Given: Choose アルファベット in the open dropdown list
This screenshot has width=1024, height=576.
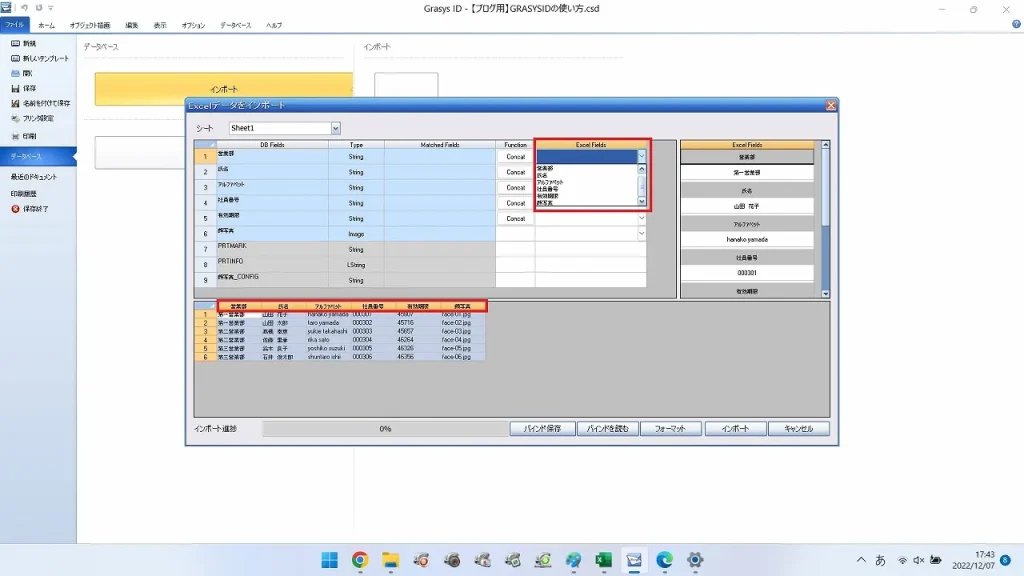Looking at the screenshot, I should [x=550, y=182].
